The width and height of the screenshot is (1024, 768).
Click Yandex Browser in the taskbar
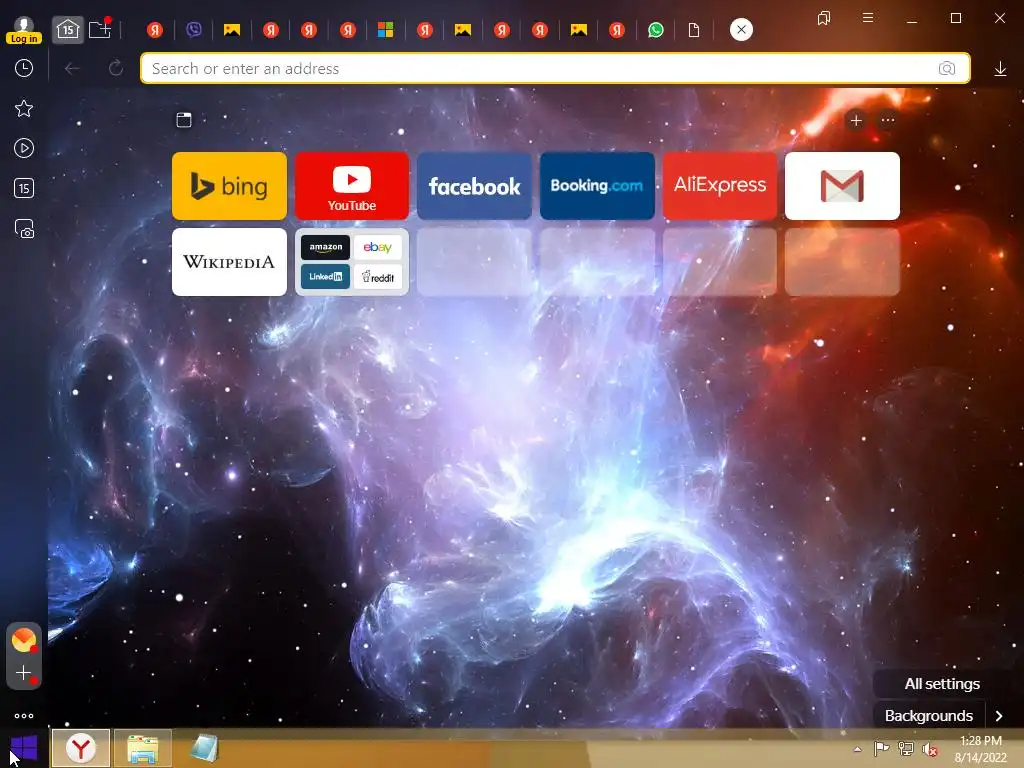(81, 748)
